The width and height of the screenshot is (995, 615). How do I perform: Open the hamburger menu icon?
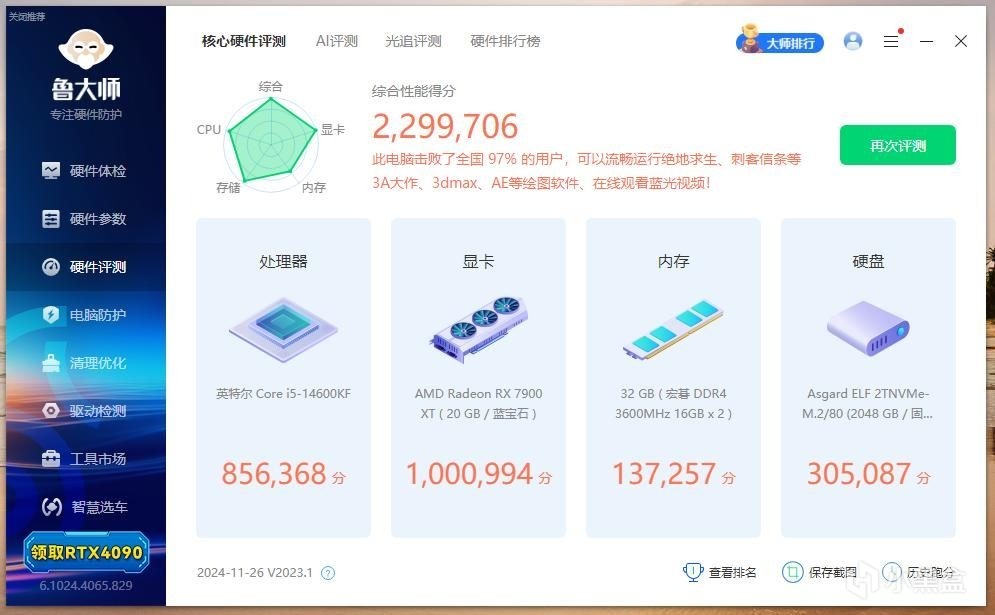click(x=891, y=41)
